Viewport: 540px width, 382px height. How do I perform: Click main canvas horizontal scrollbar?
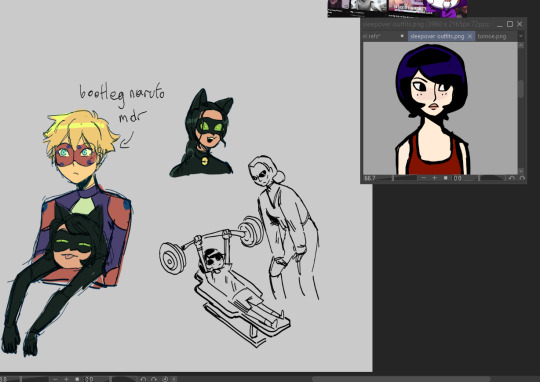401,379
